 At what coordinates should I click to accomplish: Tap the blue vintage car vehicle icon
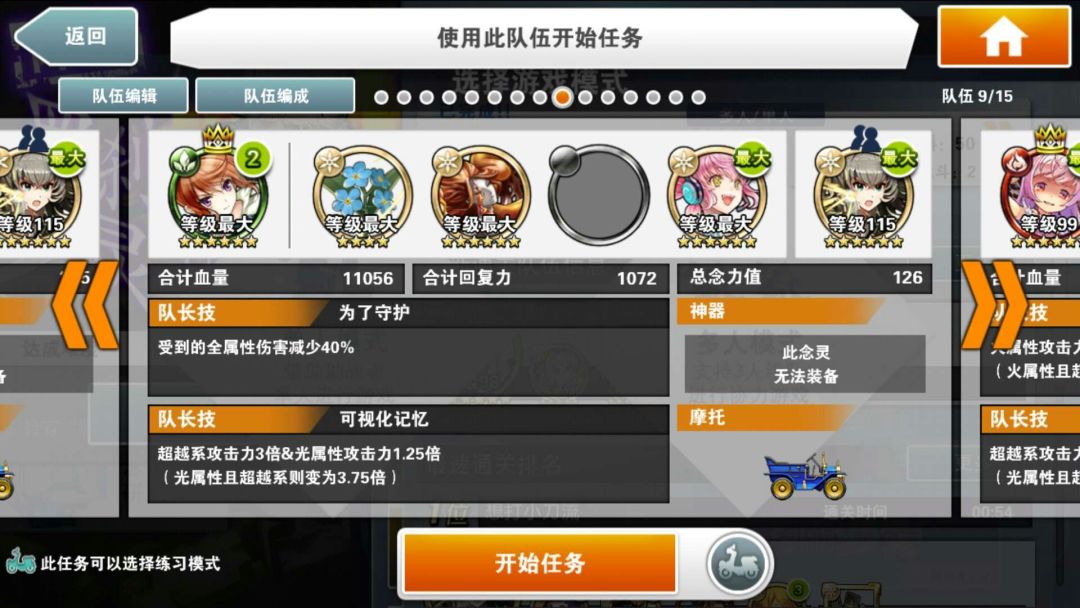804,474
